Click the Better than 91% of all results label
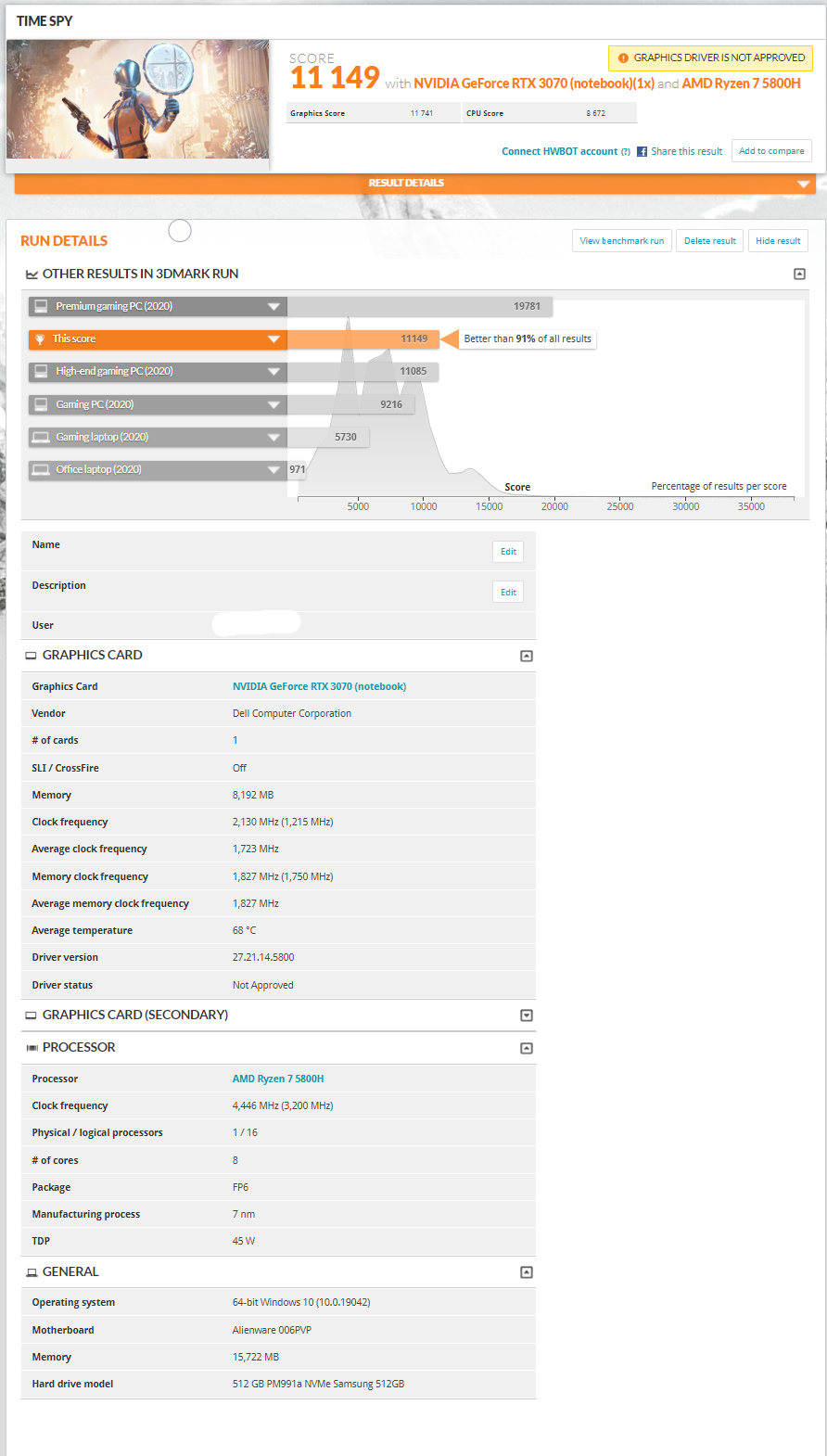827x1456 pixels. coord(528,338)
